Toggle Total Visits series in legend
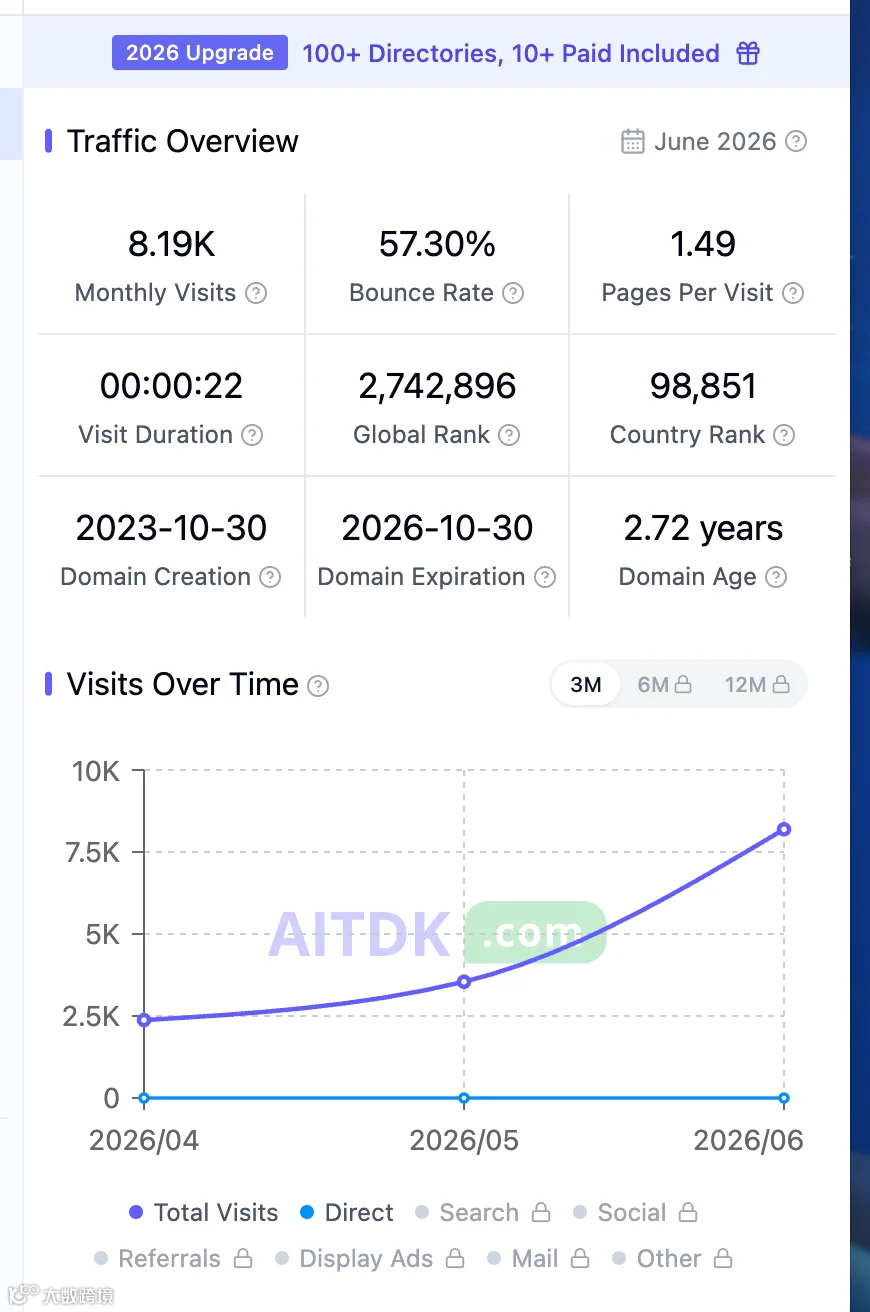Screen dimensions: 870x1312 (x=204, y=1213)
